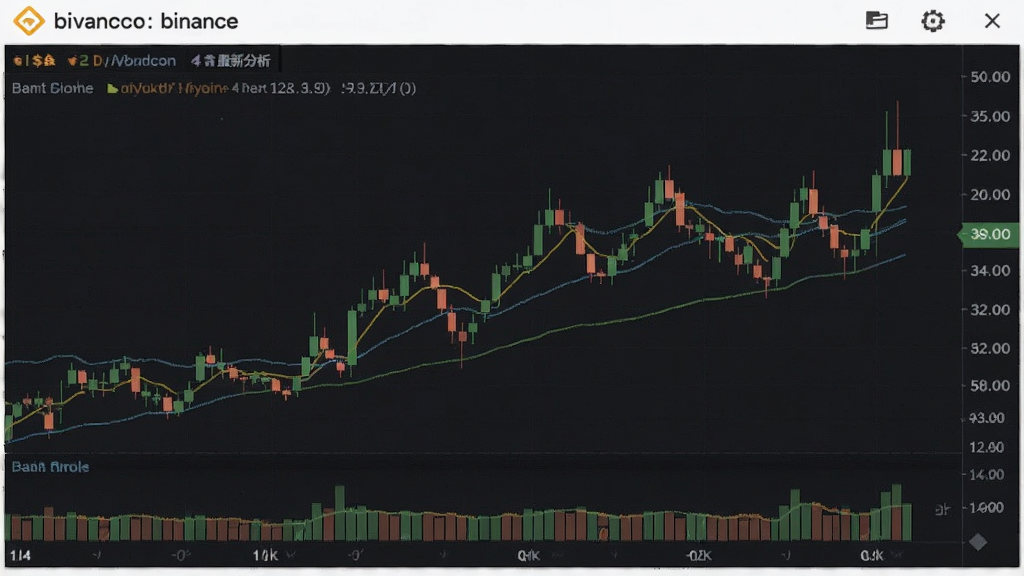Click the current price tag 39.00
The width and height of the screenshot is (1024, 576).
989,234
